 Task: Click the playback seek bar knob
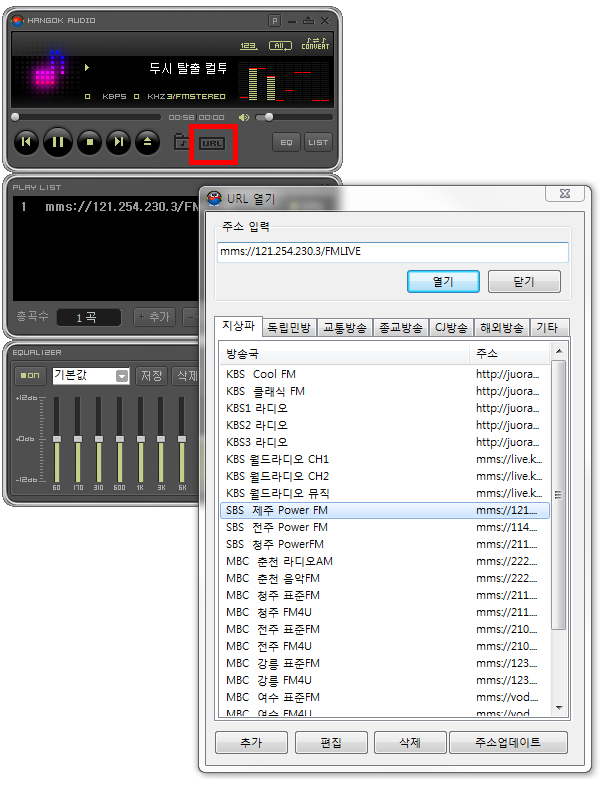(x=15, y=117)
